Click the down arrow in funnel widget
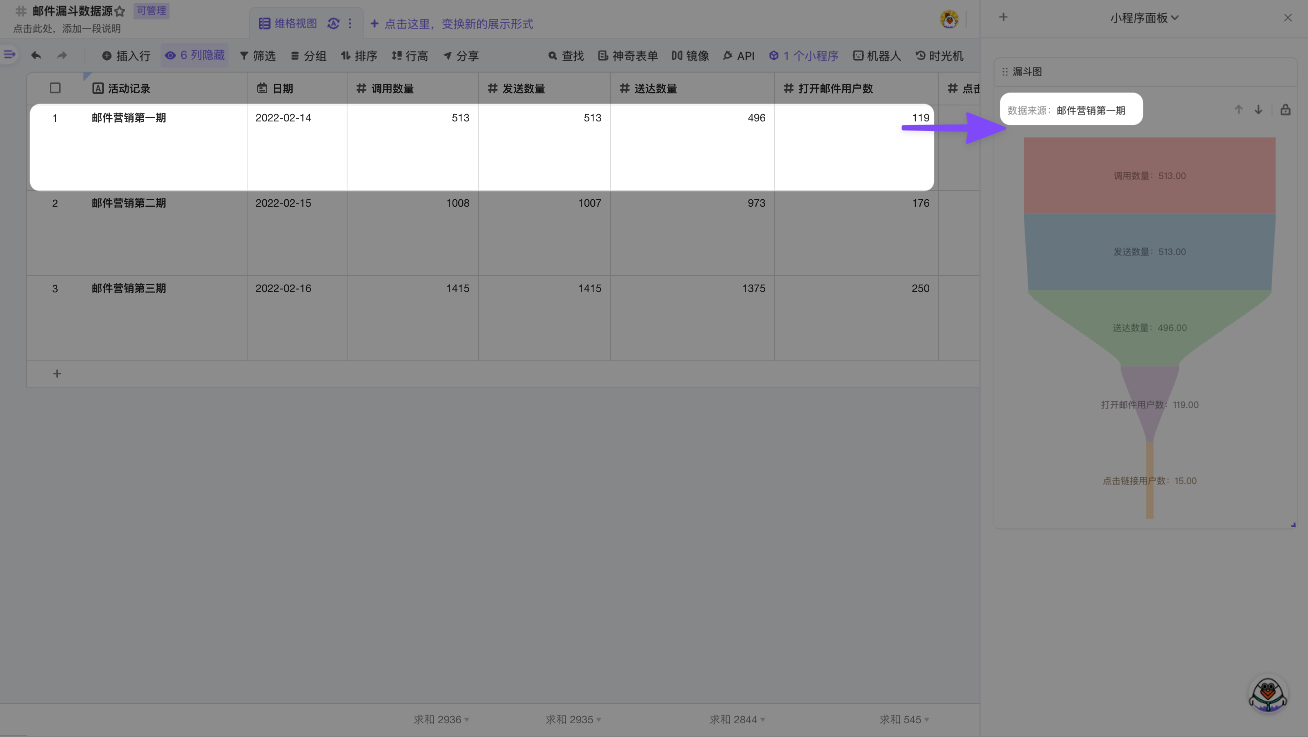 pyautogui.click(x=1258, y=110)
